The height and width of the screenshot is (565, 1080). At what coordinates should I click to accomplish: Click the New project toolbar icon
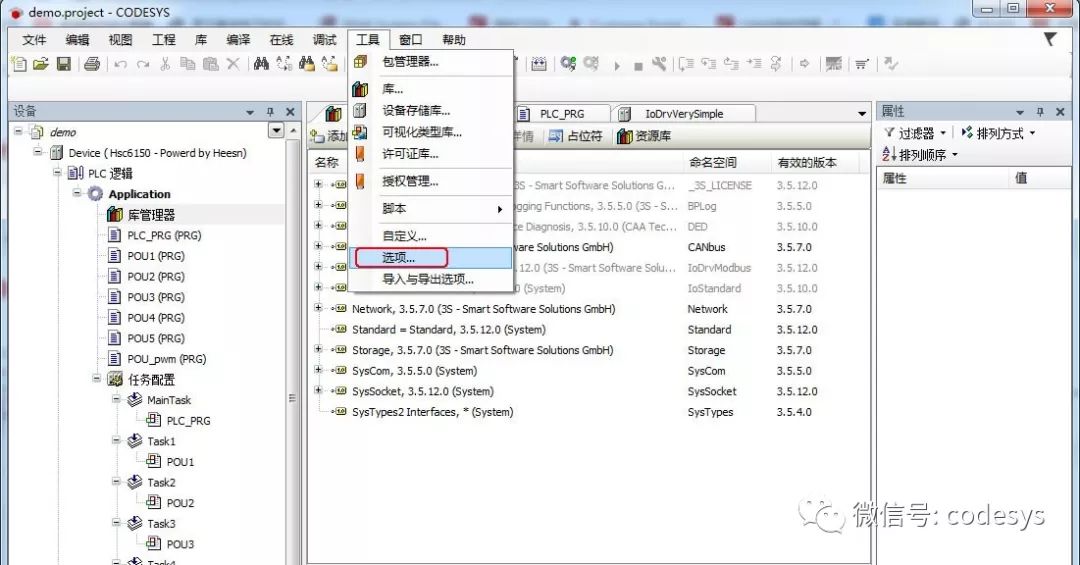(x=19, y=64)
